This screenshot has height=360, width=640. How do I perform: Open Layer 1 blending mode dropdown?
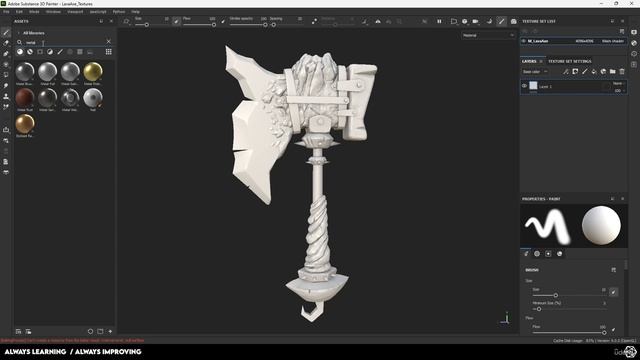pyautogui.click(x=618, y=83)
